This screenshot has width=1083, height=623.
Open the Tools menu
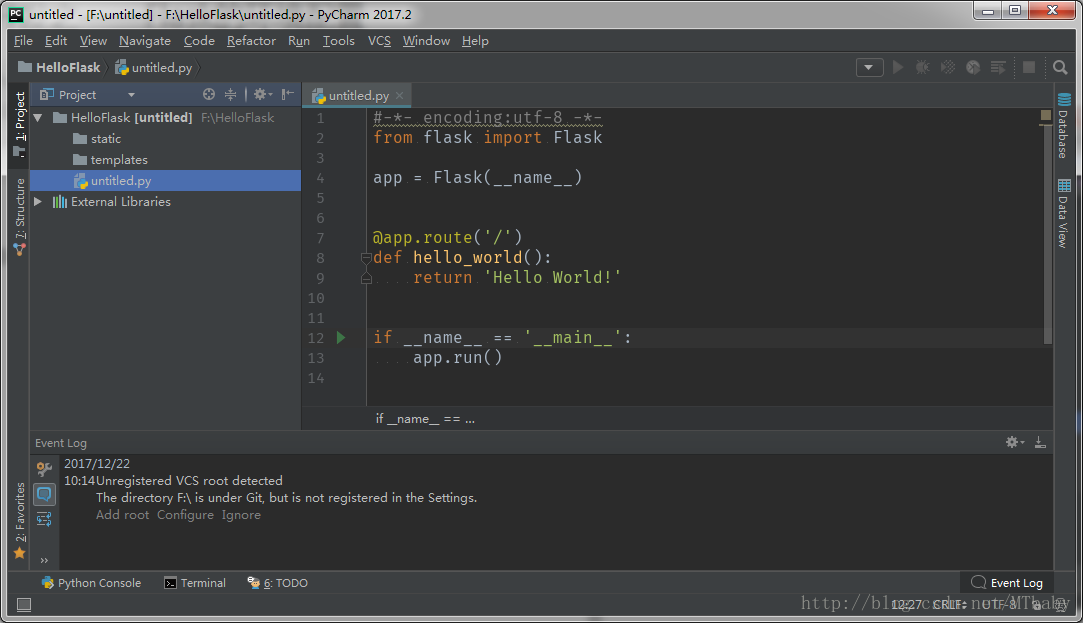(x=338, y=41)
